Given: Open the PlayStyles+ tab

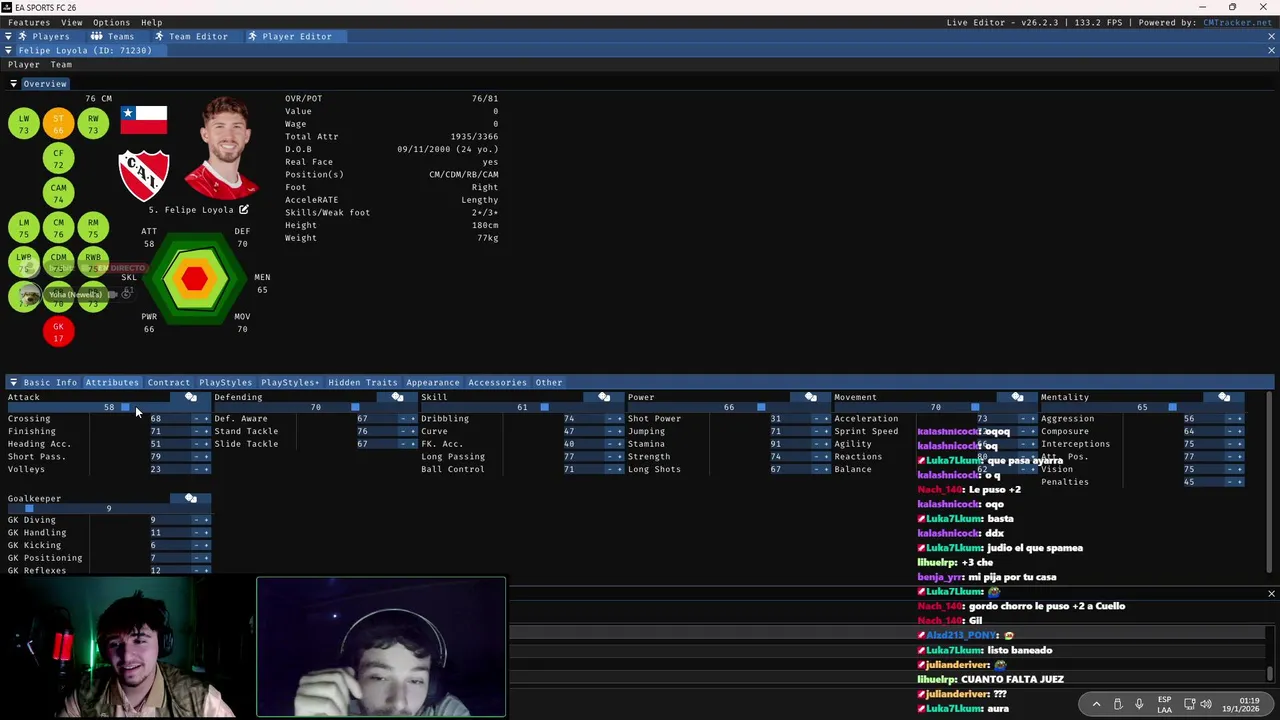Looking at the screenshot, I should (290, 382).
